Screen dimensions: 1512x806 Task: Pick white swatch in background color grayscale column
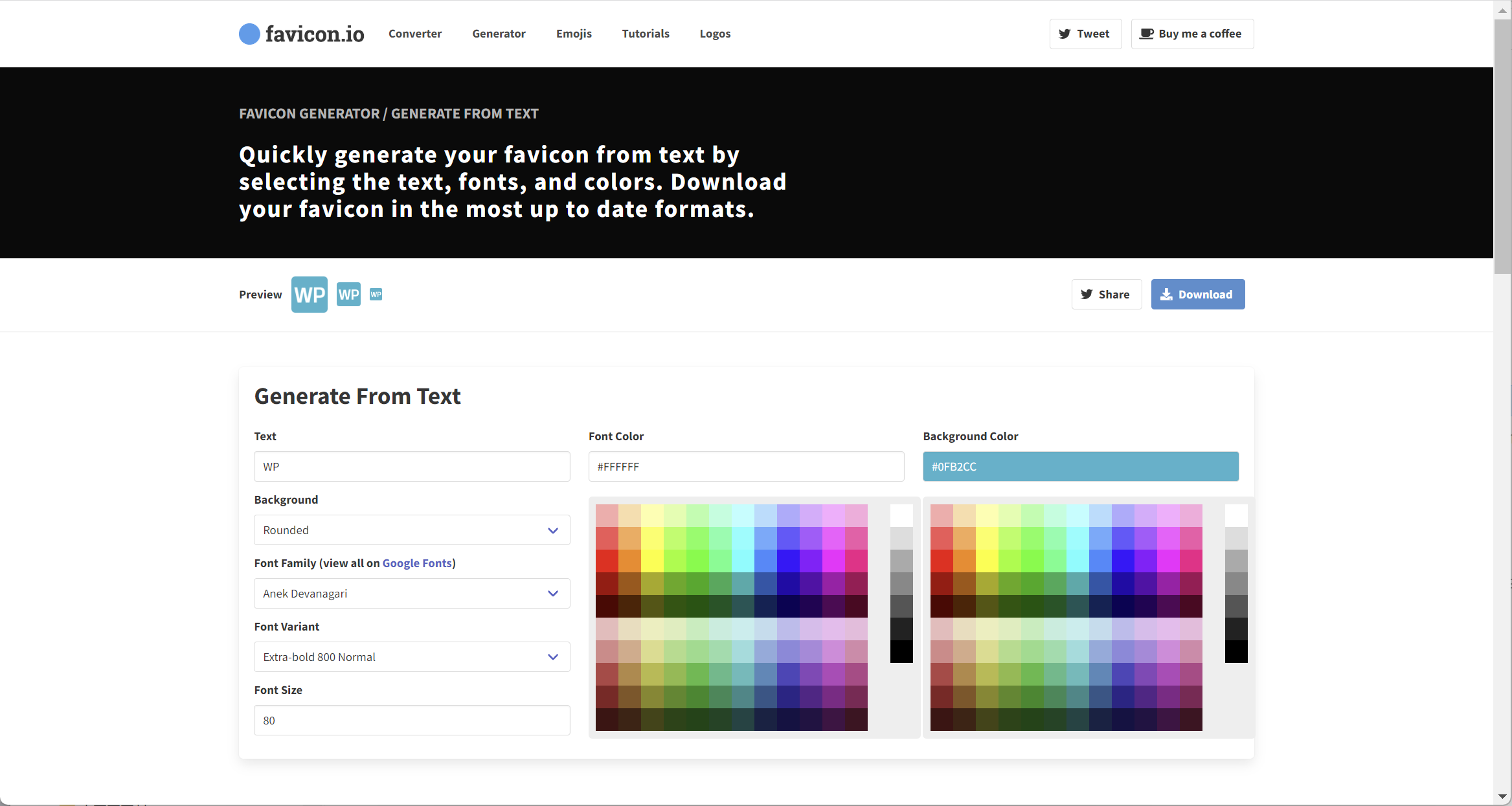coord(1236,515)
